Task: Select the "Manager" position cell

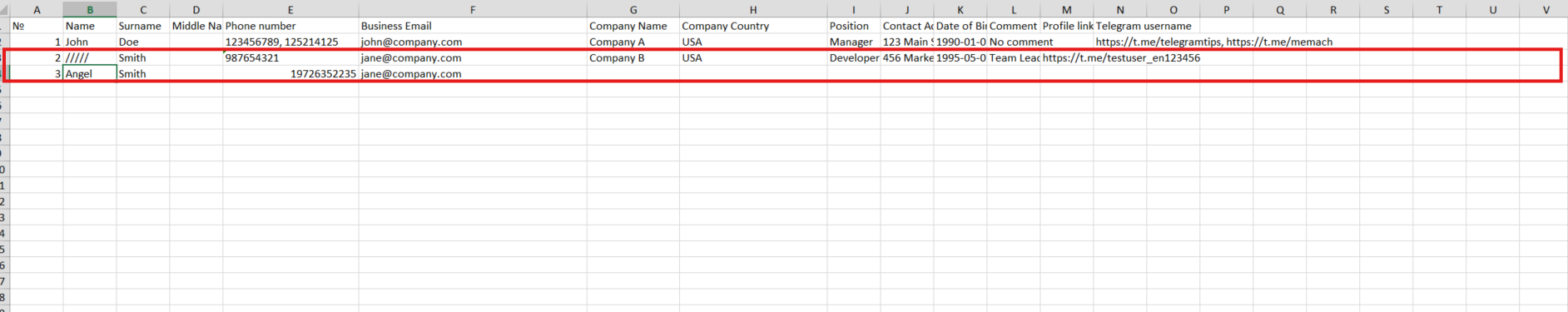Action: coord(854,42)
